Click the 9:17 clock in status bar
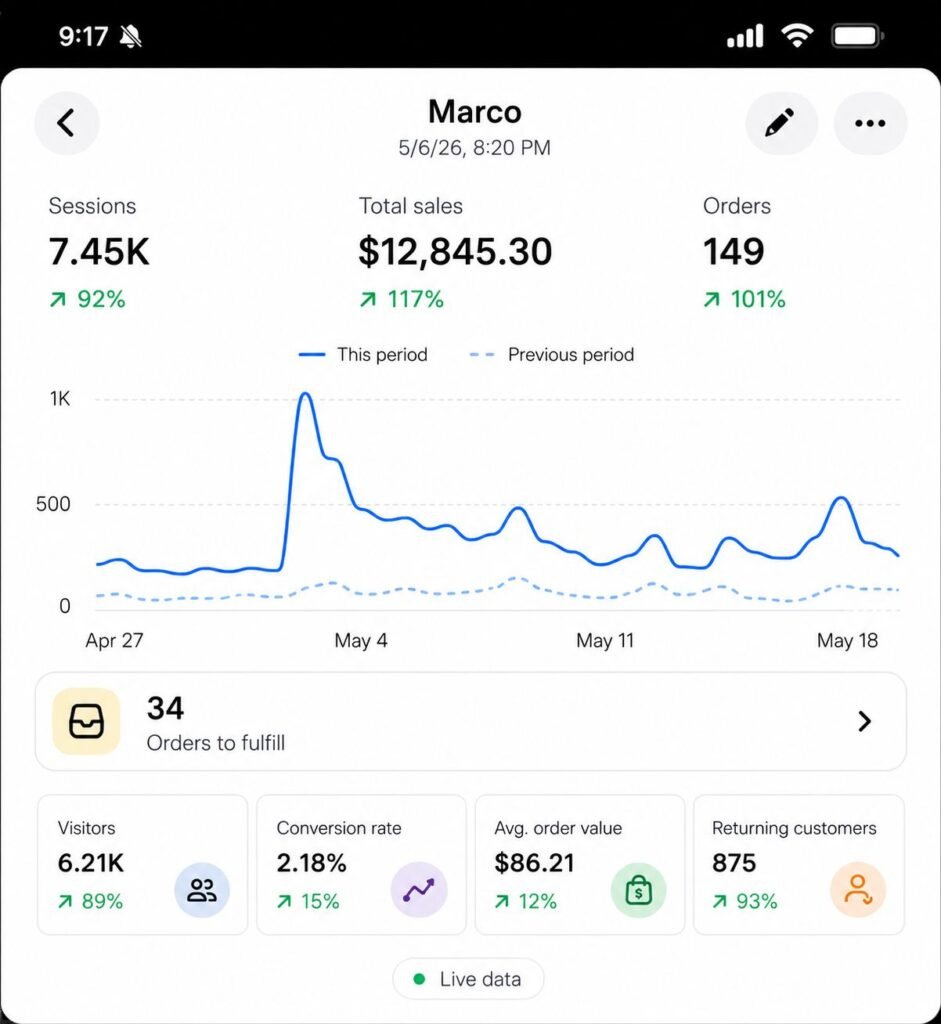The image size is (941, 1024). pyautogui.click(x=83, y=37)
